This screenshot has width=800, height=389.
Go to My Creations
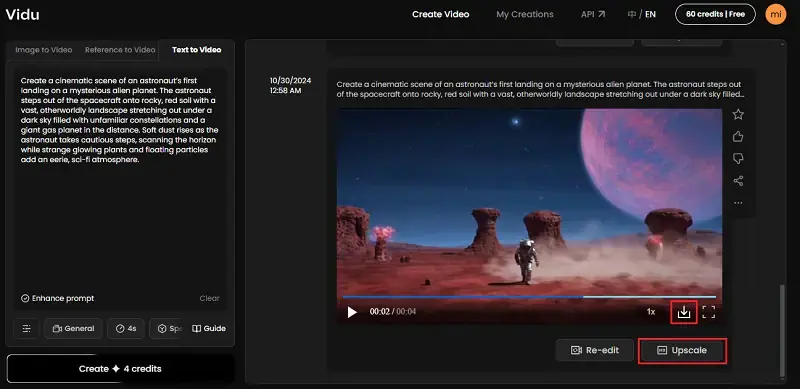(524, 14)
